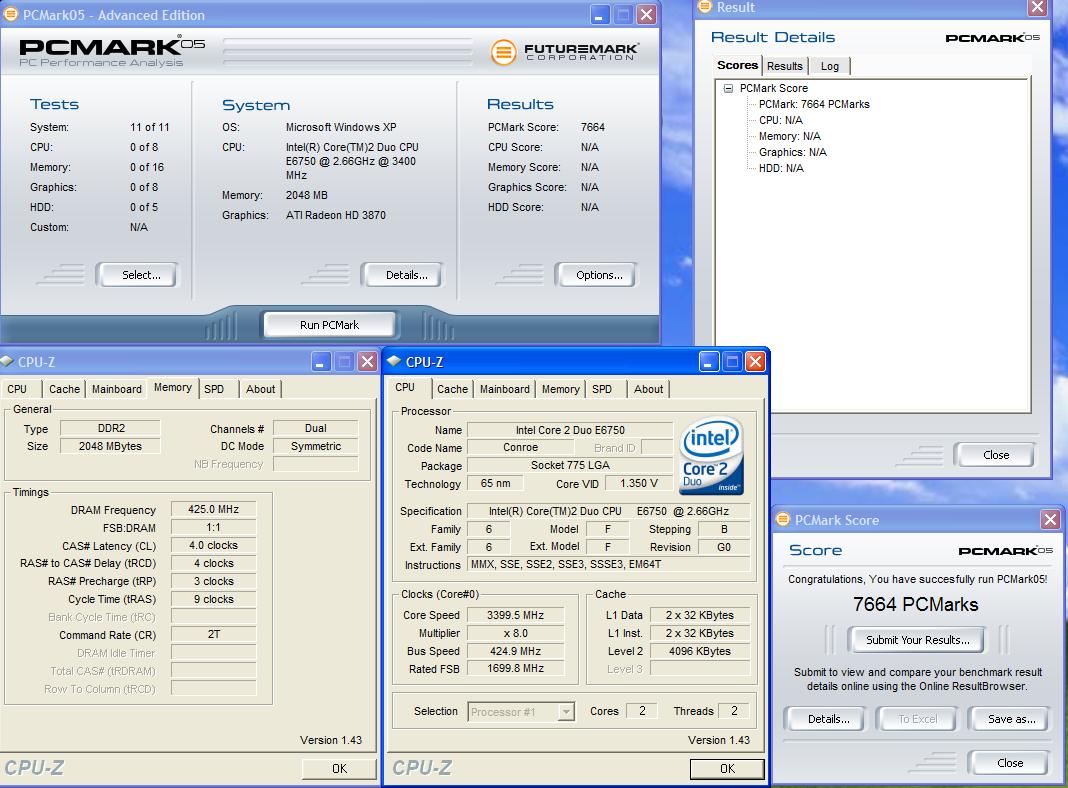This screenshot has height=788, width=1068.
Task: Select the PCMark: 7664 PCMarks tree entry
Action: coord(814,104)
